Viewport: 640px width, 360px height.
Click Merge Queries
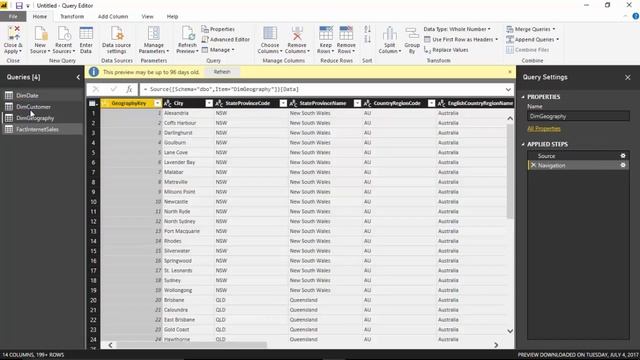531,29
